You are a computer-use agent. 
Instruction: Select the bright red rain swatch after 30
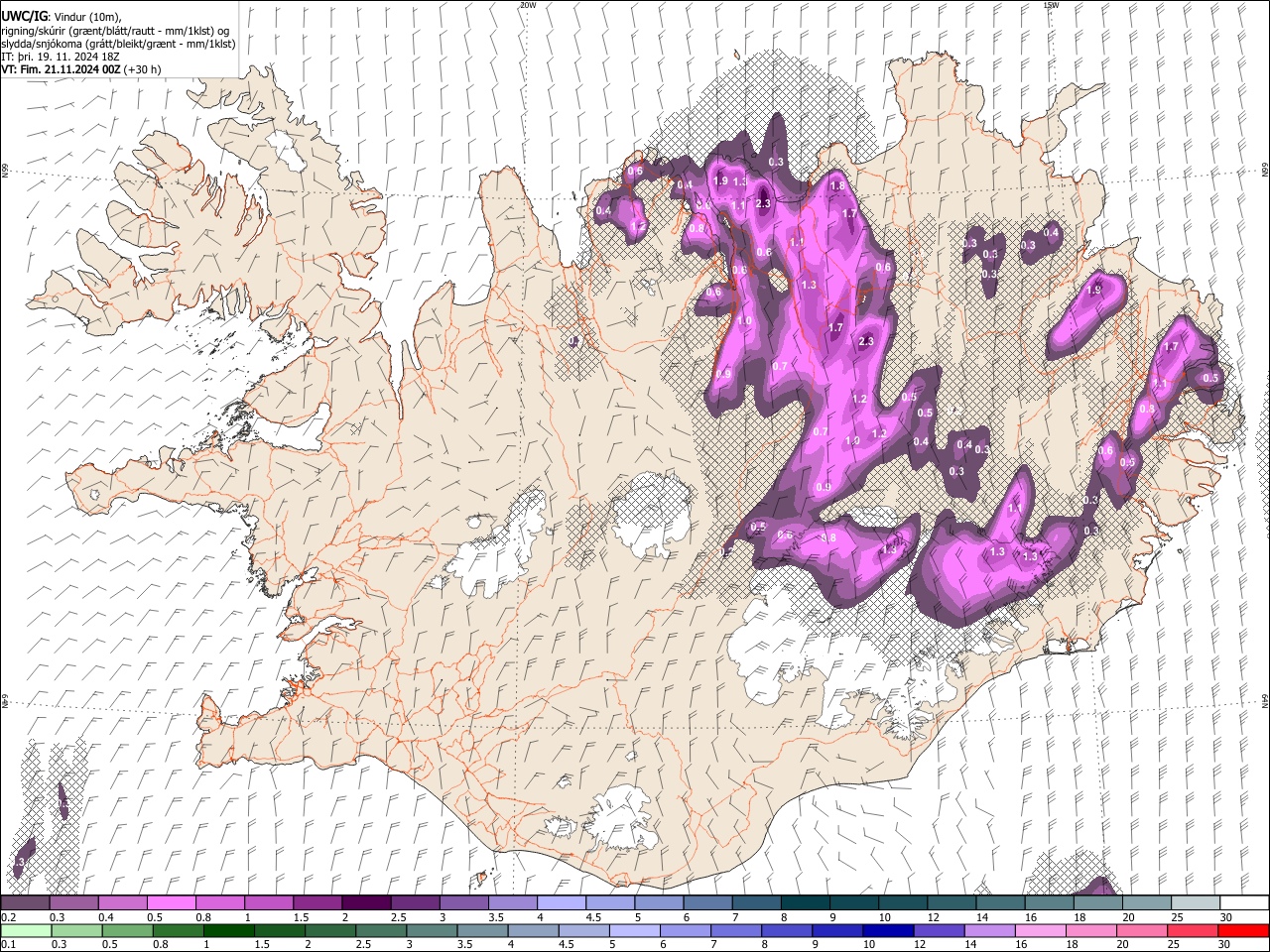click(x=1242, y=930)
